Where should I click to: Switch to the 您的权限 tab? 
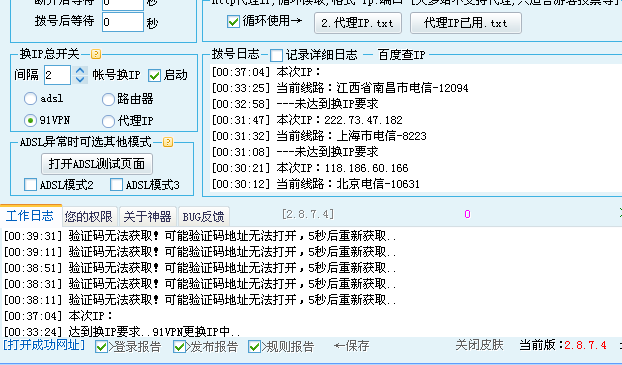89,217
